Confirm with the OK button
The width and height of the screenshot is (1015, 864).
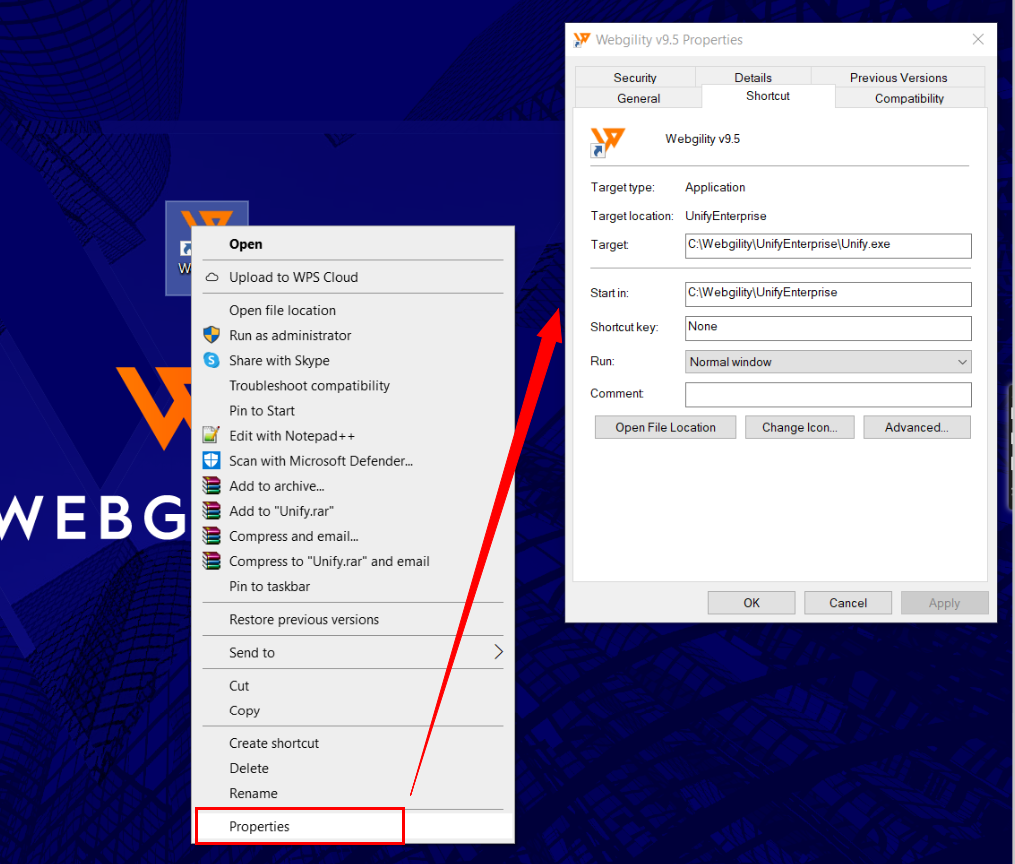(x=752, y=603)
